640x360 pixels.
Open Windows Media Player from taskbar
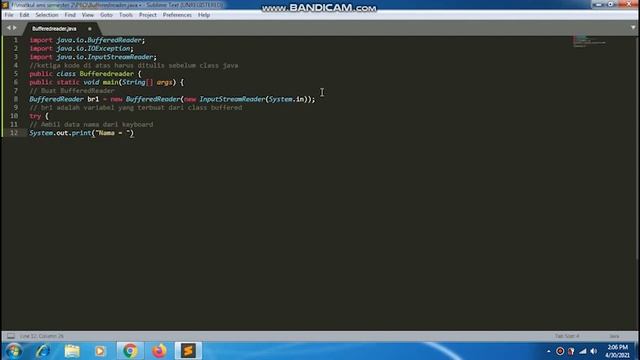pos(100,351)
